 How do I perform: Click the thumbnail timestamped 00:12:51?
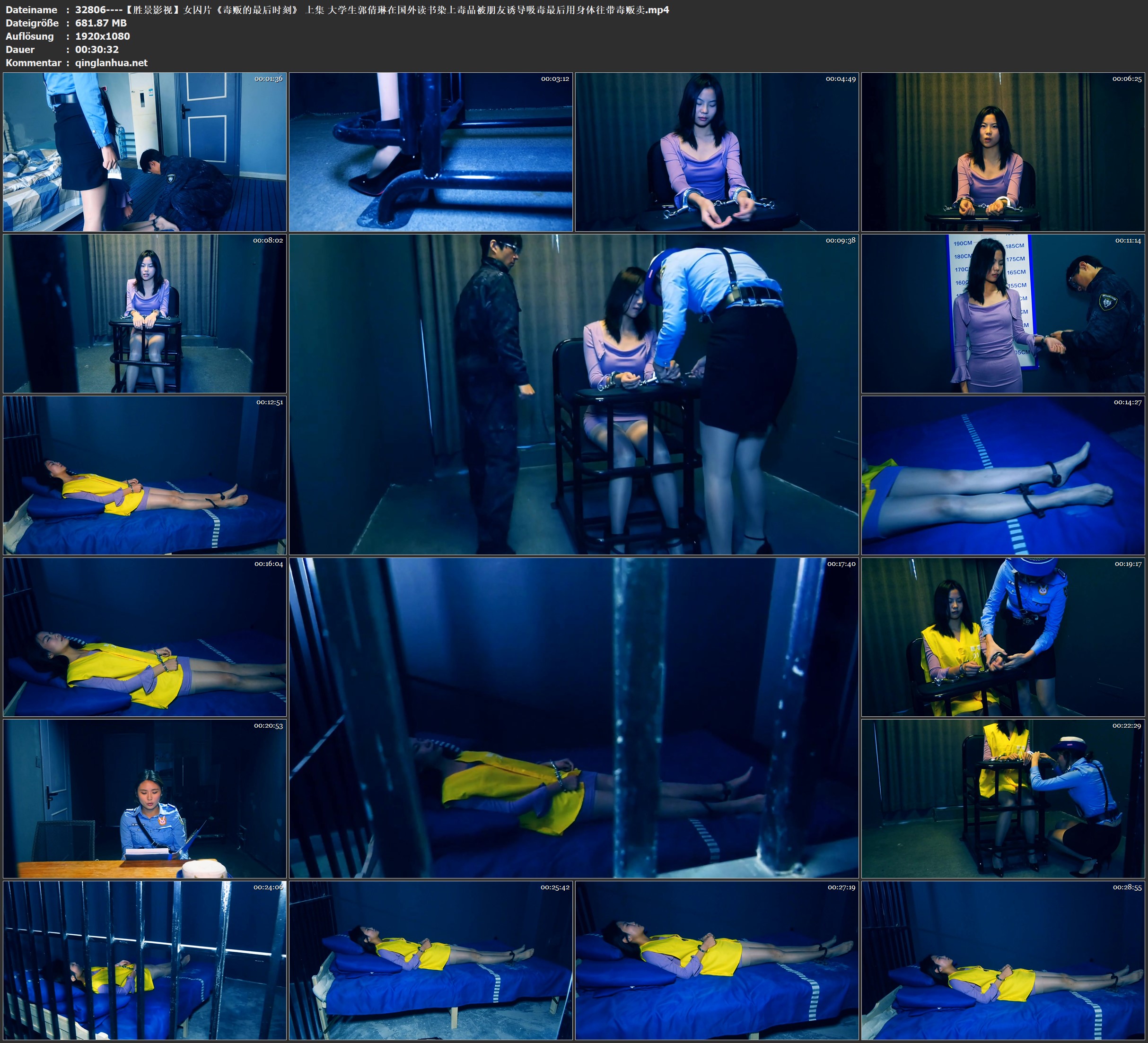click(145, 475)
